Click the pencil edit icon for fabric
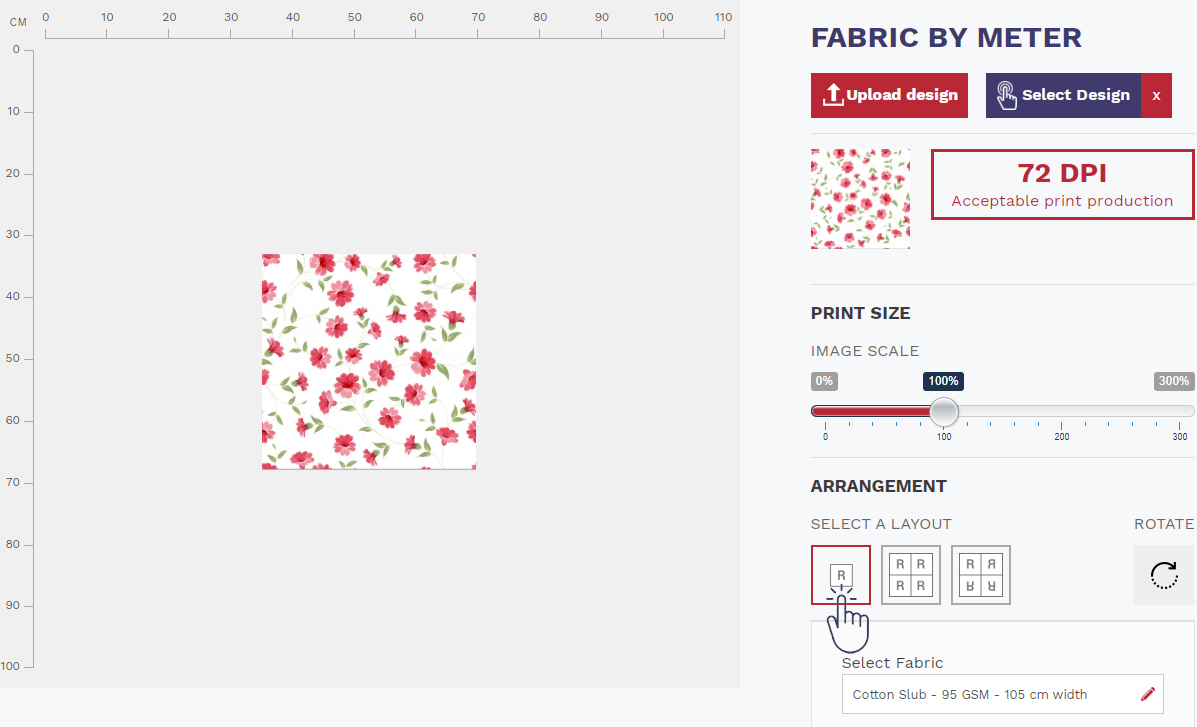1197x727 pixels. (1147, 694)
